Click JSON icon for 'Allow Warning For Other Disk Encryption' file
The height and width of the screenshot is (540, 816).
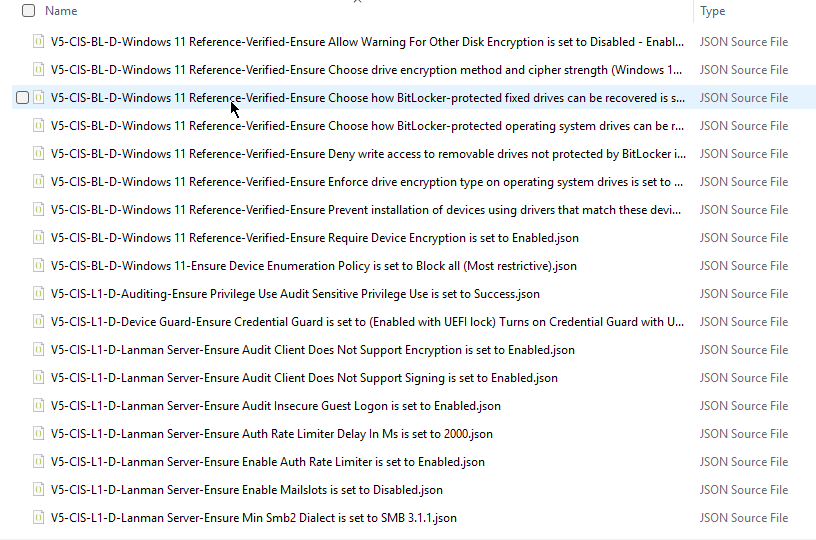point(39,41)
